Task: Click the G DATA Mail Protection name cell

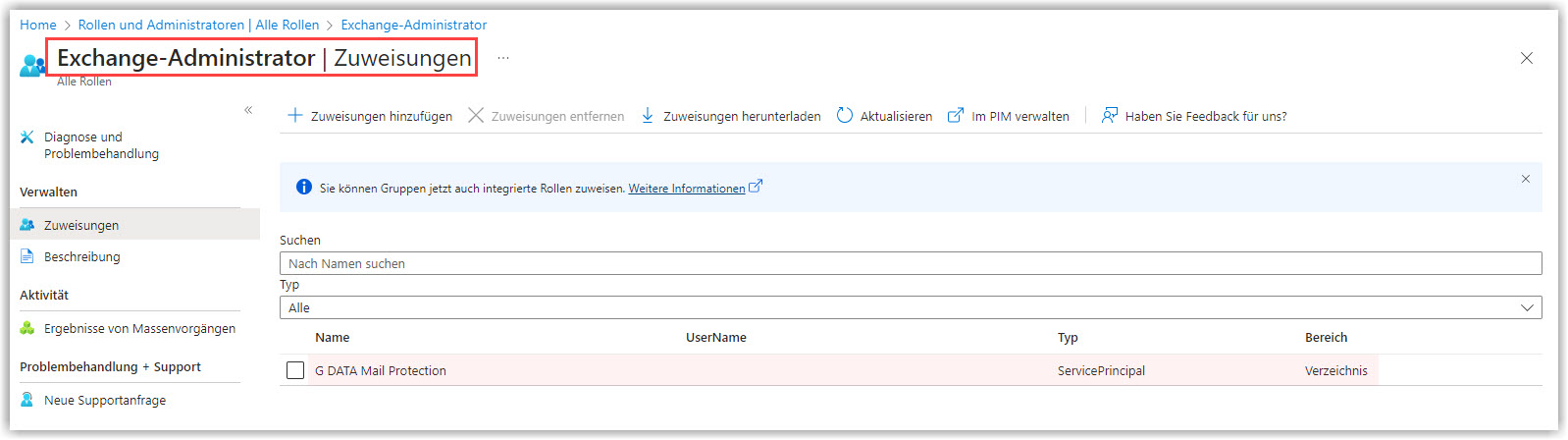Action: point(381,370)
